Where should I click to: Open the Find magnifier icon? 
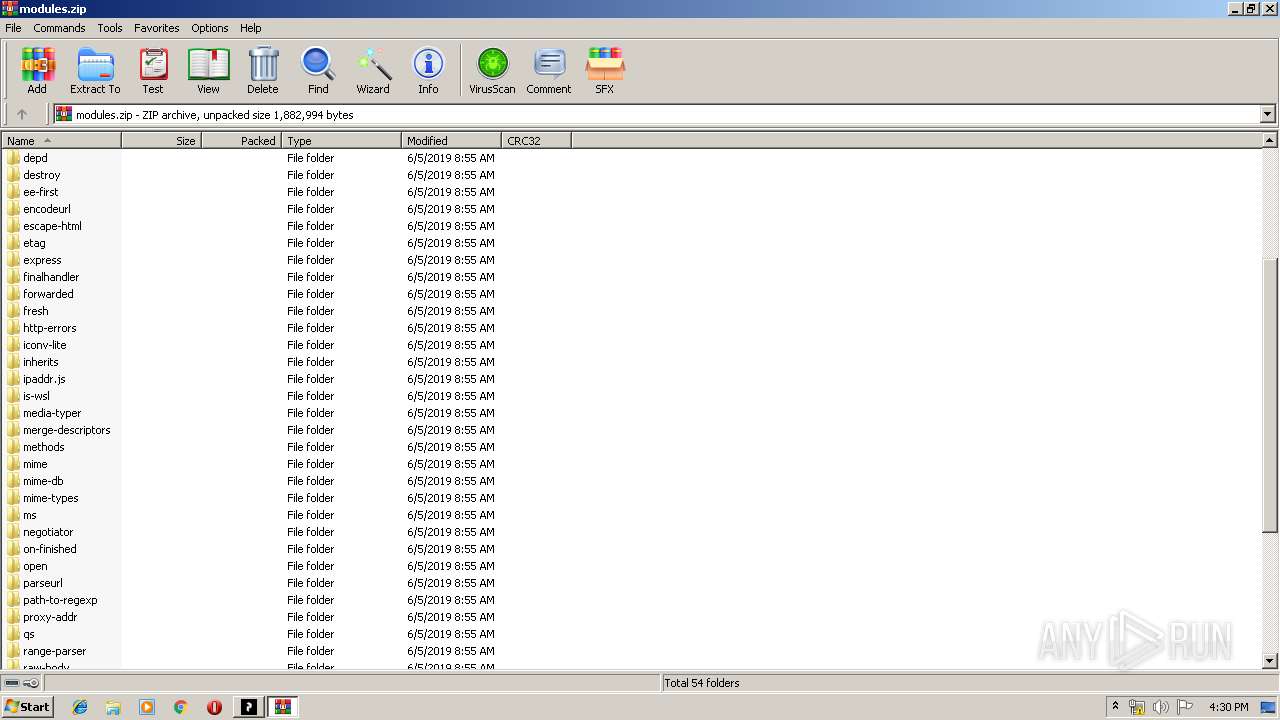(318, 71)
